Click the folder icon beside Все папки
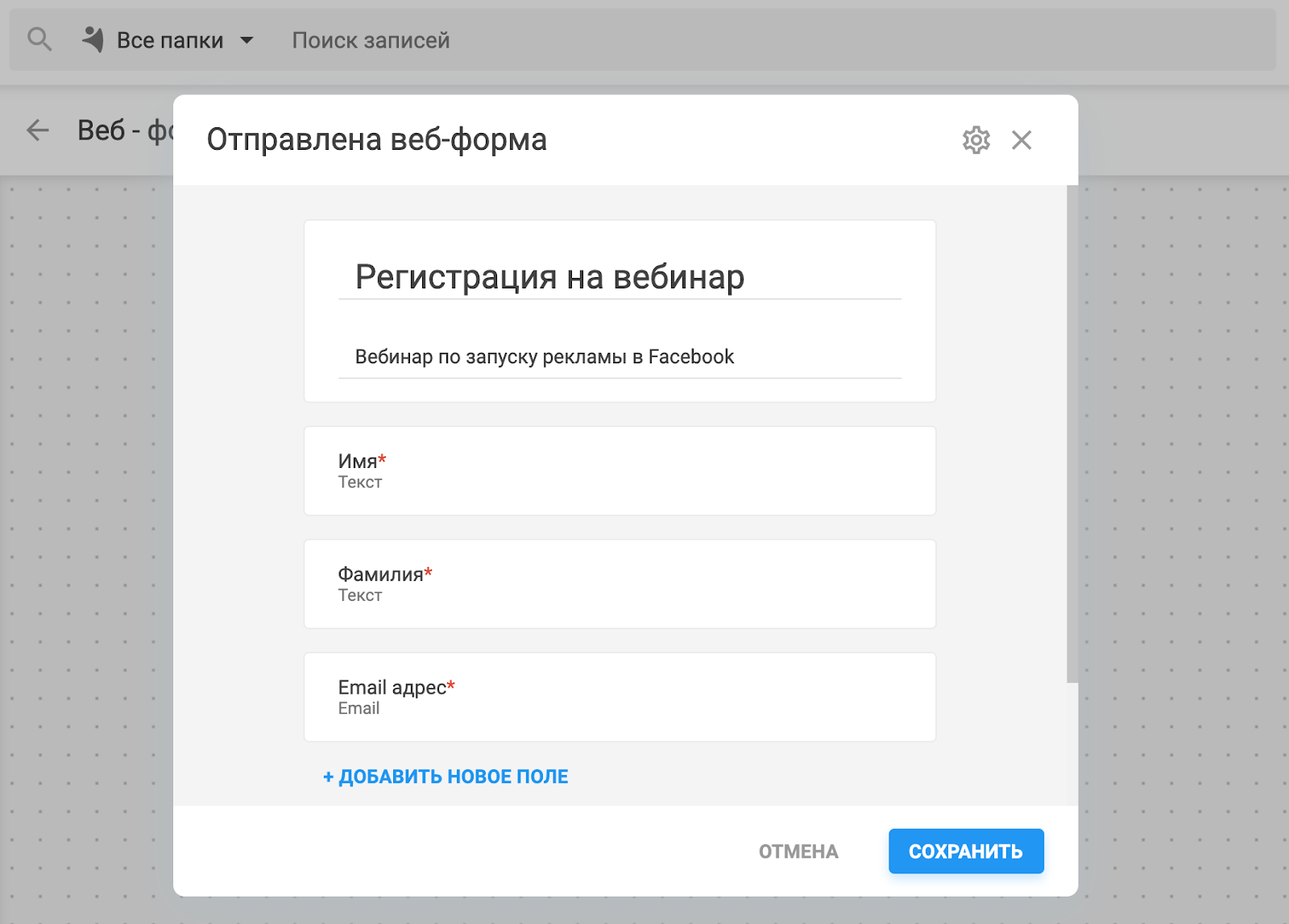Image resolution: width=1289 pixels, height=924 pixels. (93, 39)
